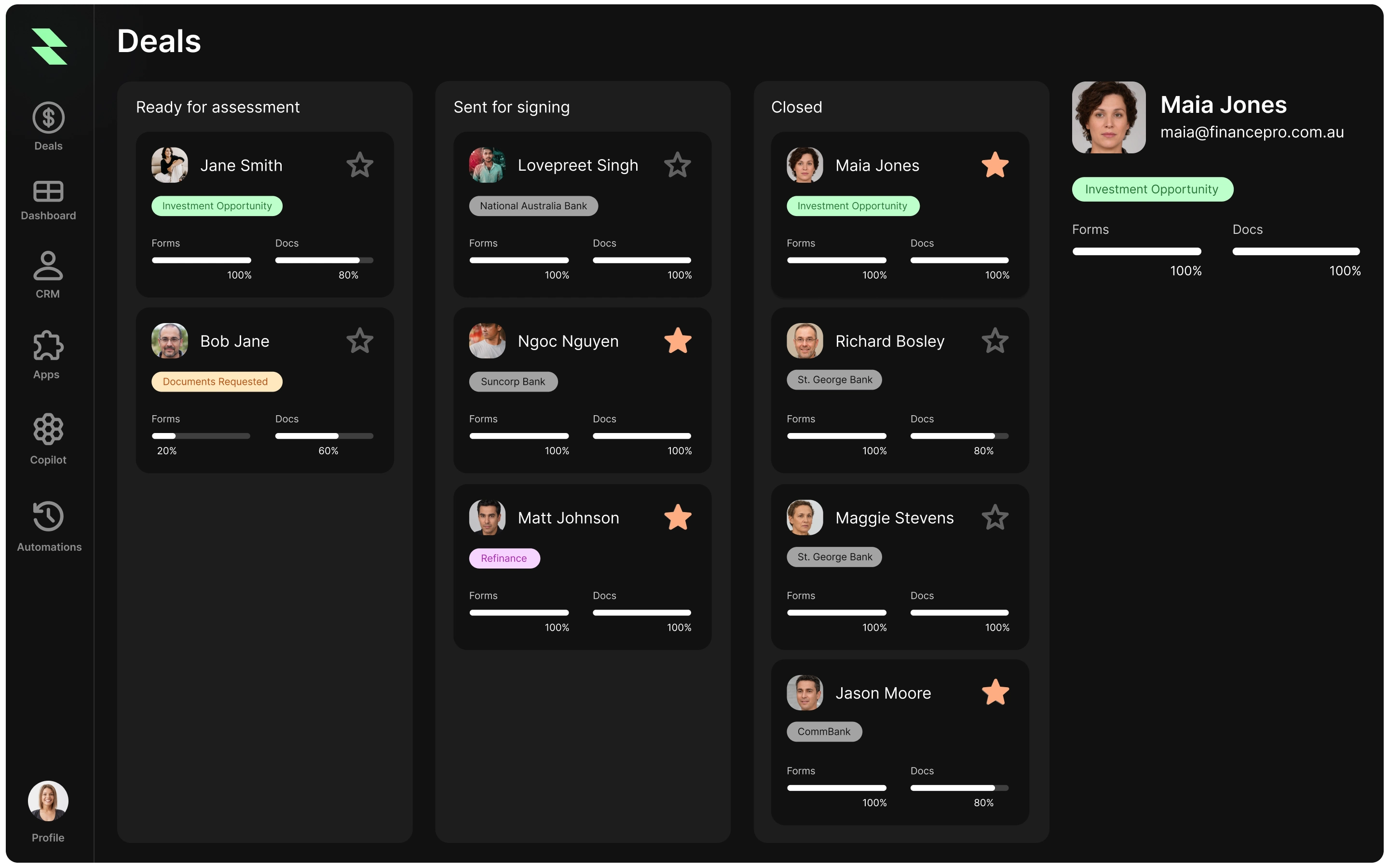1389x868 pixels.
Task: Open the Automations history icon
Action: tap(48, 515)
